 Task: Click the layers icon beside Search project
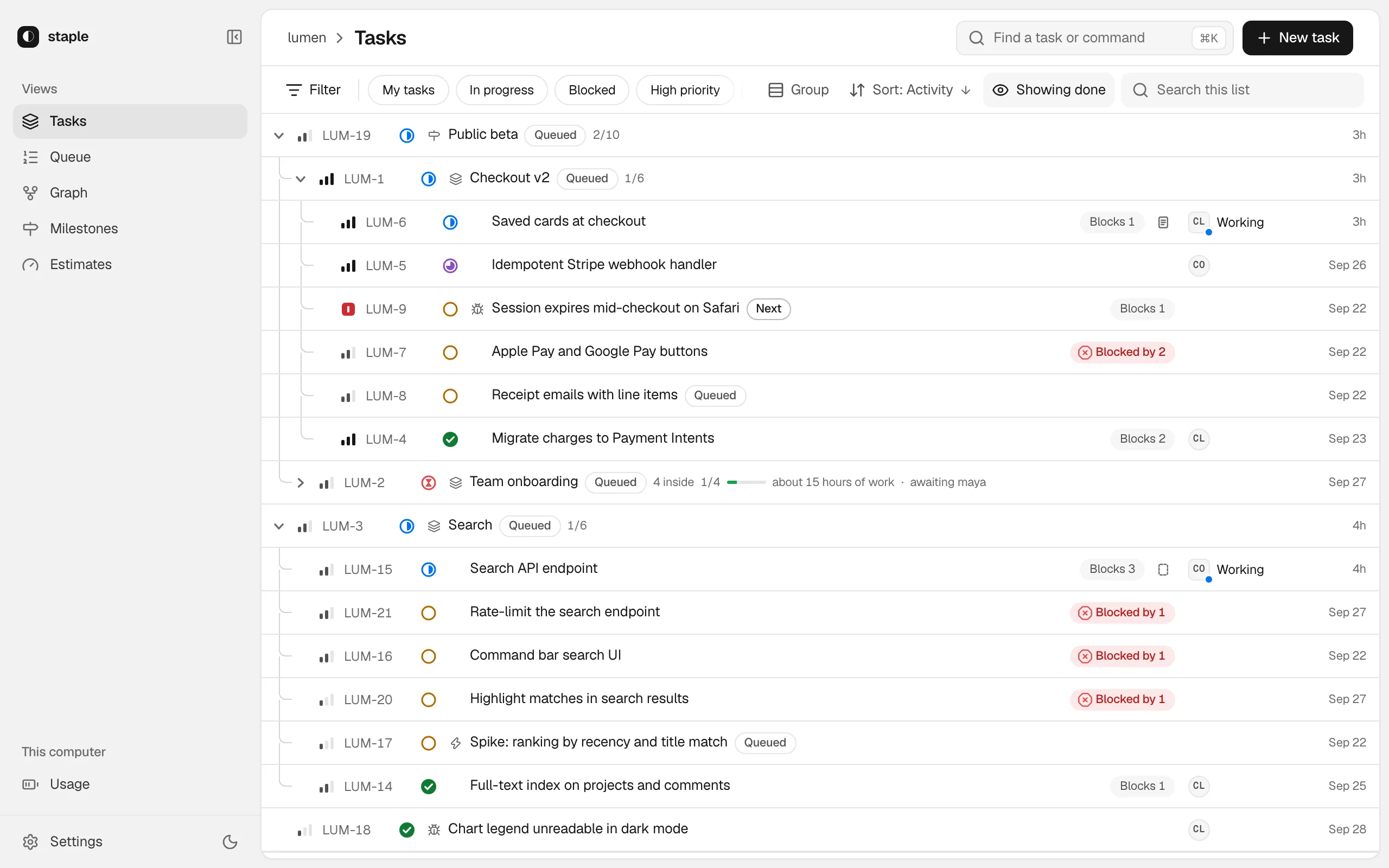pyautogui.click(x=434, y=526)
